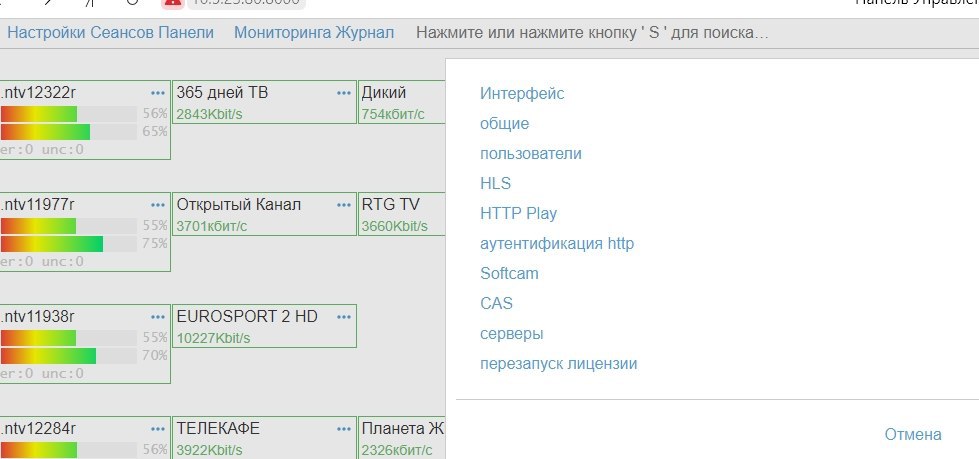Screen dimensions: 979x459
Task: Select Интерфейс settings section
Action: click(x=522, y=94)
